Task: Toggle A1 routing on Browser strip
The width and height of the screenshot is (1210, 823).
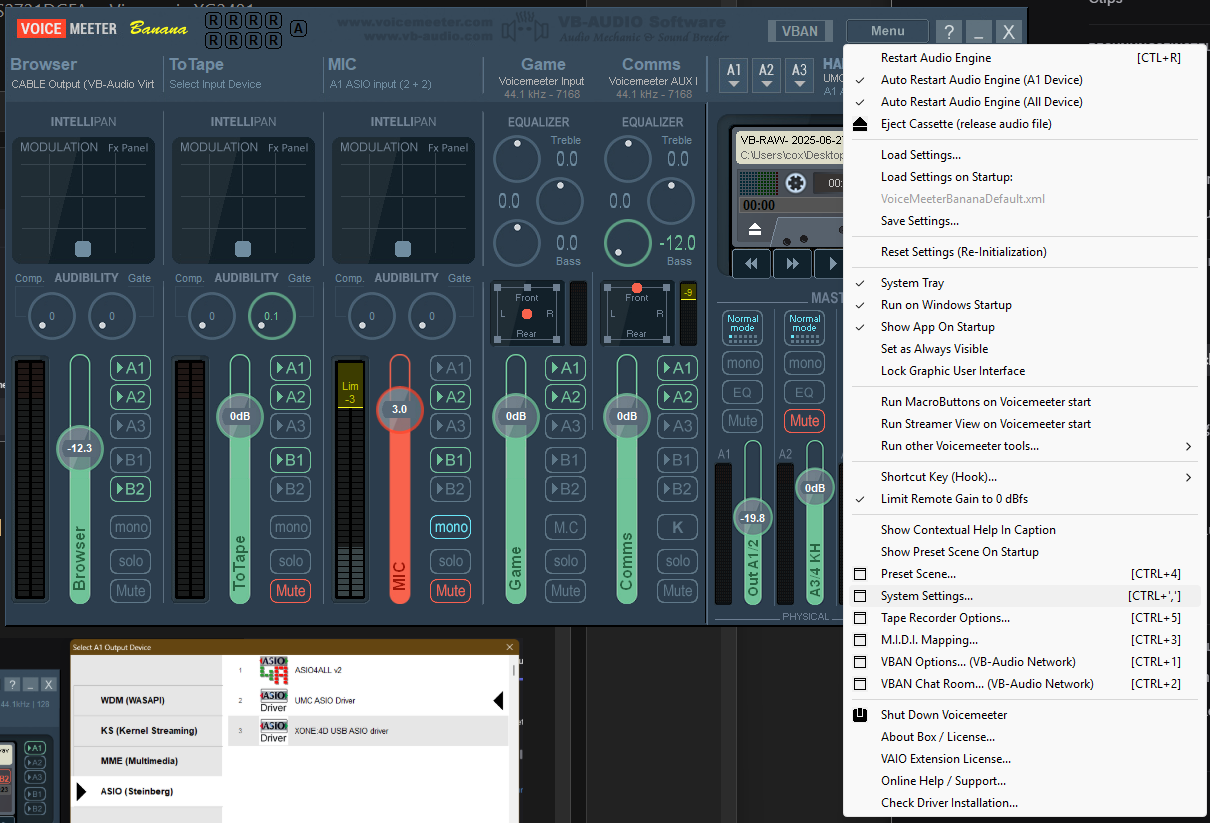Action: 130,368
